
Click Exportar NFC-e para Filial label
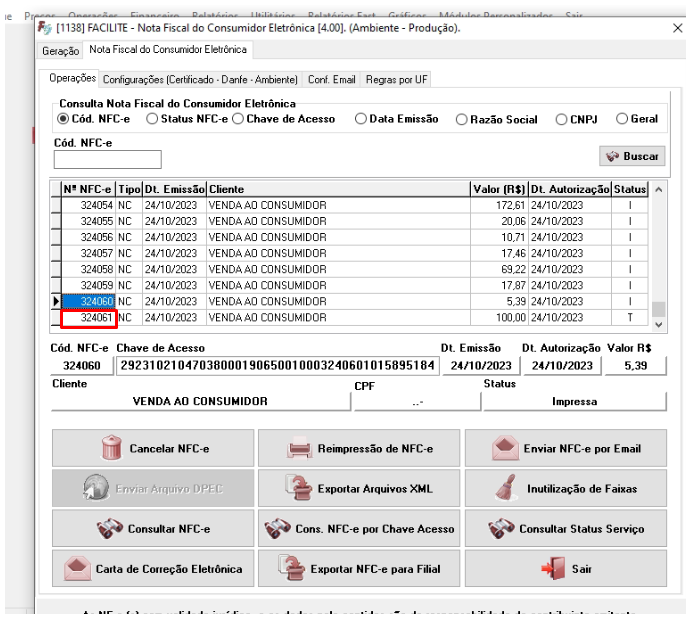(x=375, y=569)
